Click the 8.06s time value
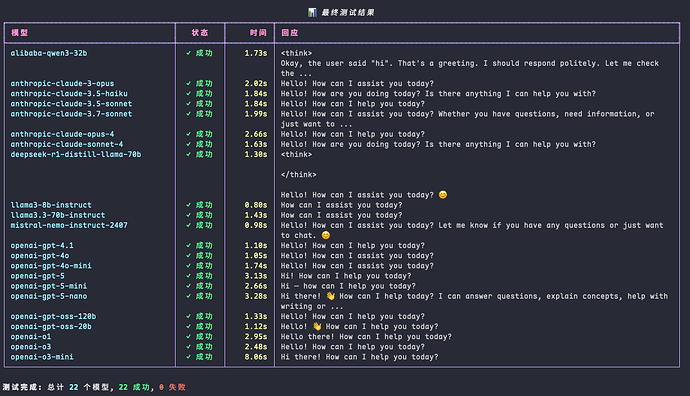Image resolution: width=690 pixels, height=396 pixels. pos(256,356)
